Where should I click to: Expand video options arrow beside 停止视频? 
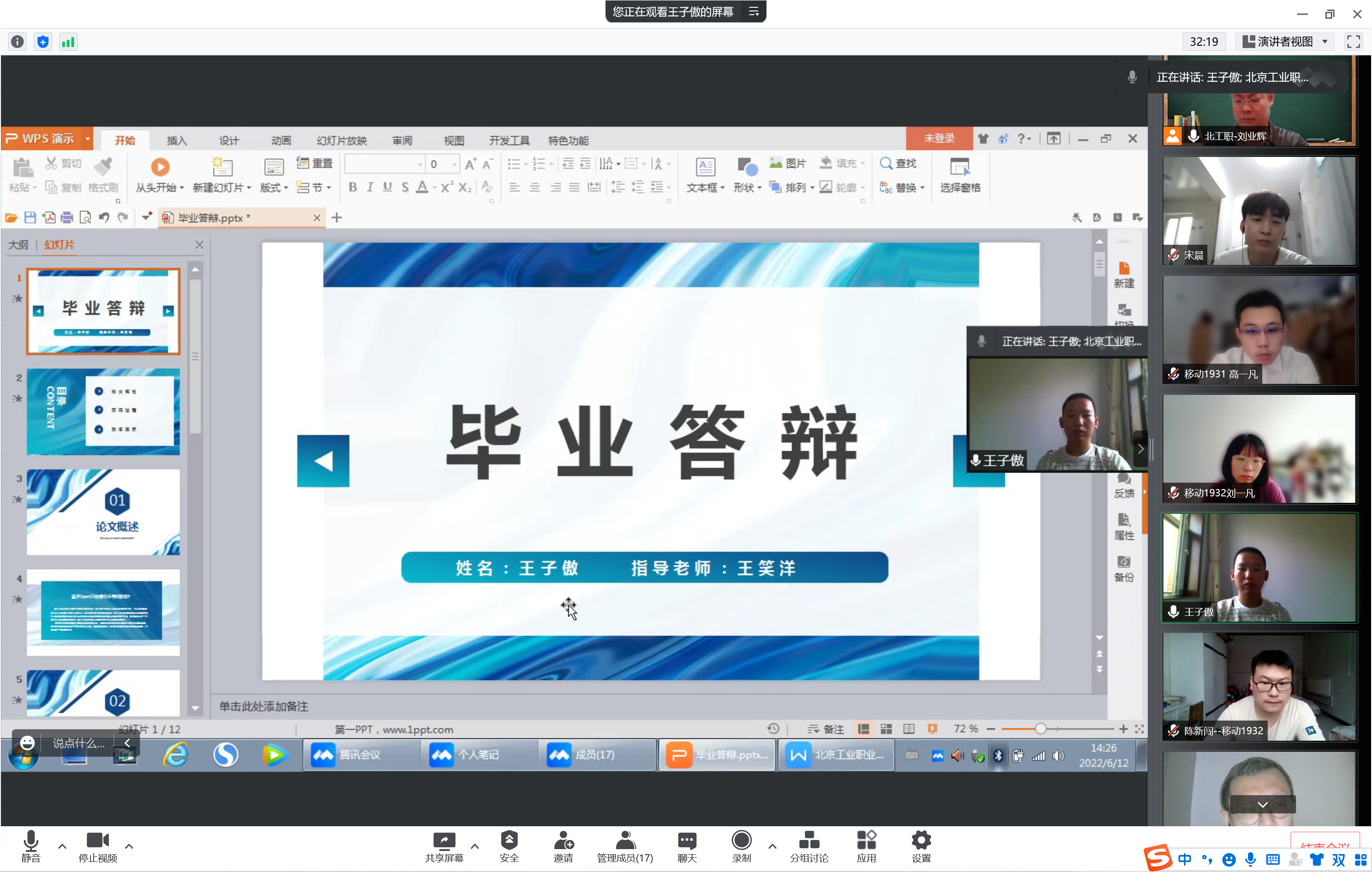coord(129,846)
